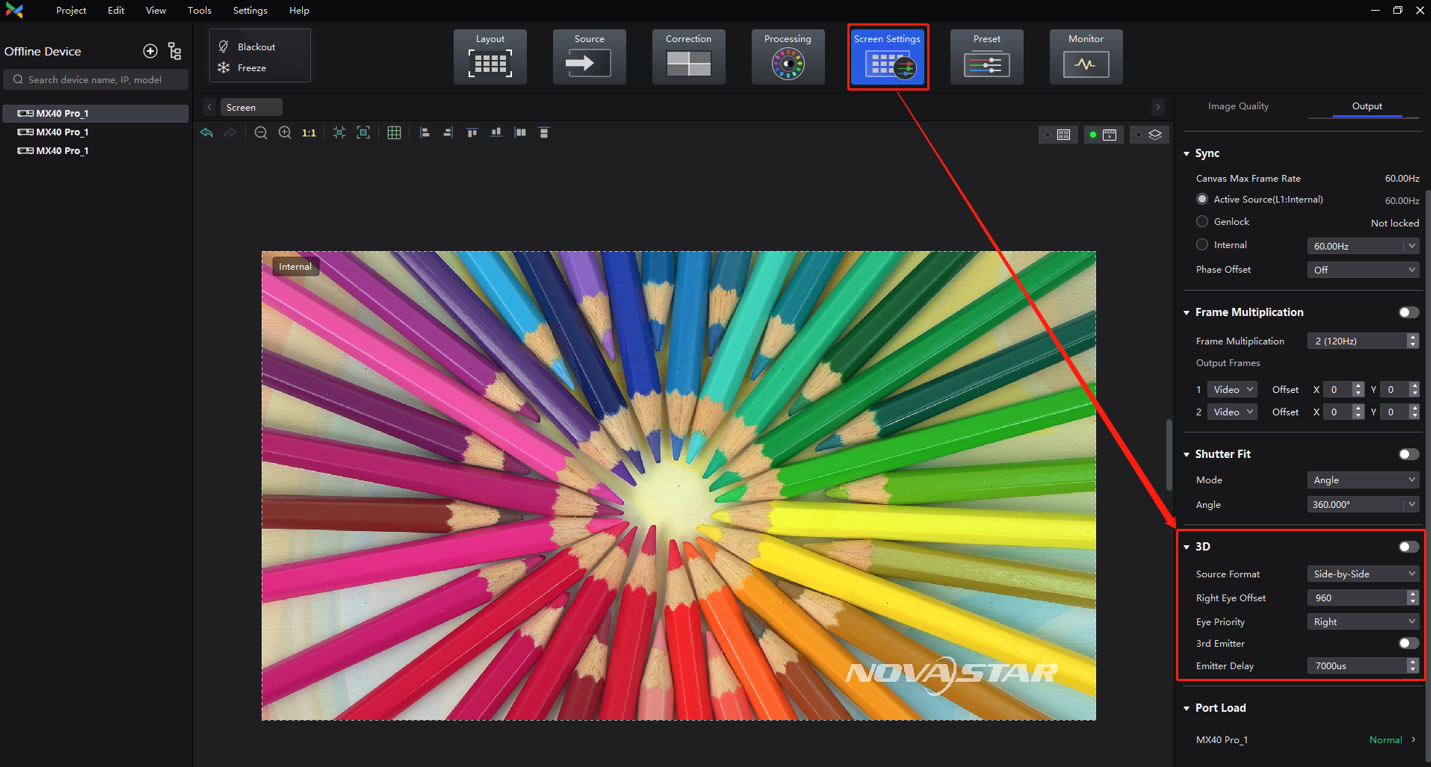Open MX40 Pro_1 port load details

[x=1413, y=741]
